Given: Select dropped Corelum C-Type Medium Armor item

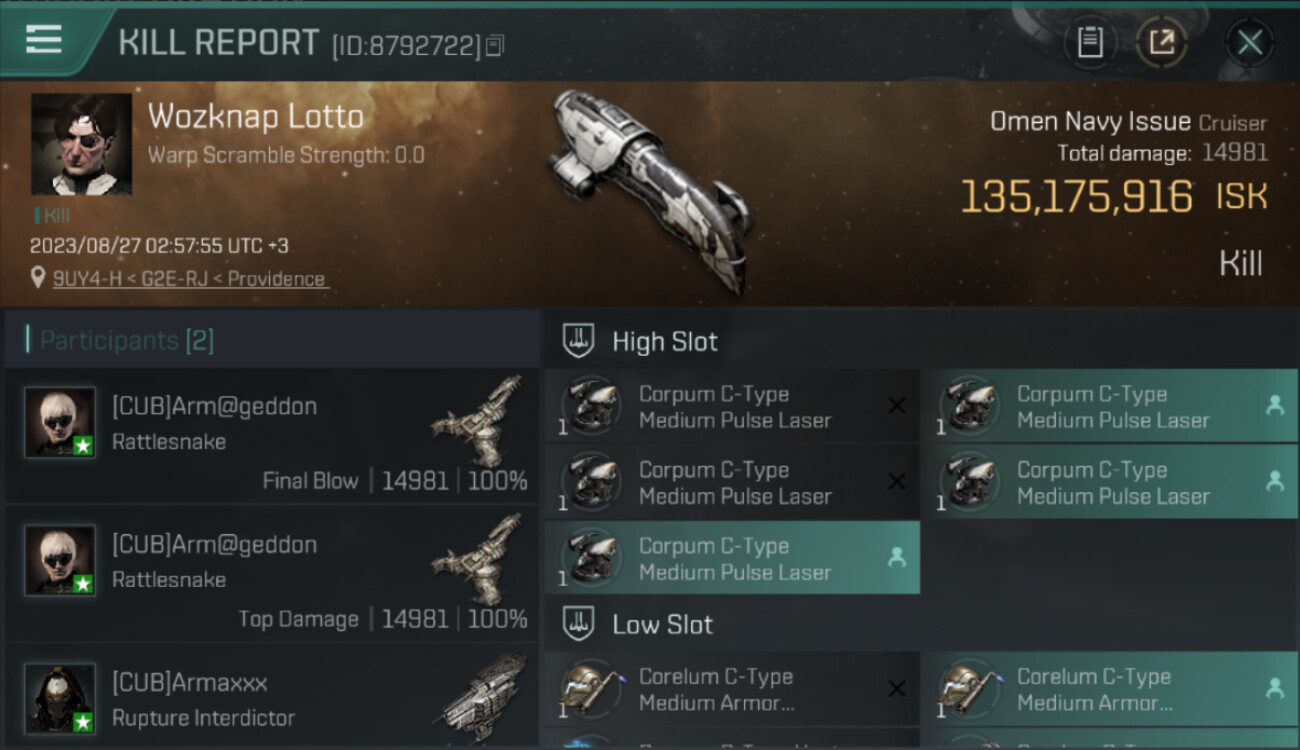Looking at the screenshot, I should pos(1110,689).
